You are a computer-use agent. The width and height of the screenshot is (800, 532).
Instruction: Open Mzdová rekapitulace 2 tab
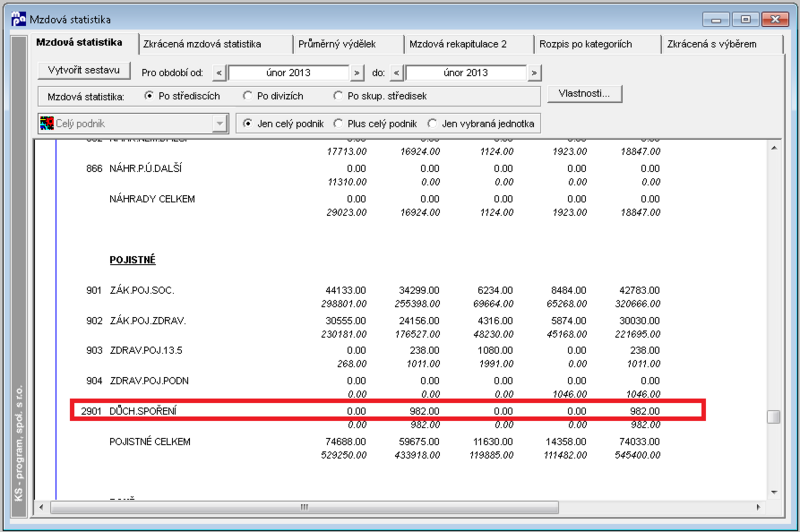point(458,44)
